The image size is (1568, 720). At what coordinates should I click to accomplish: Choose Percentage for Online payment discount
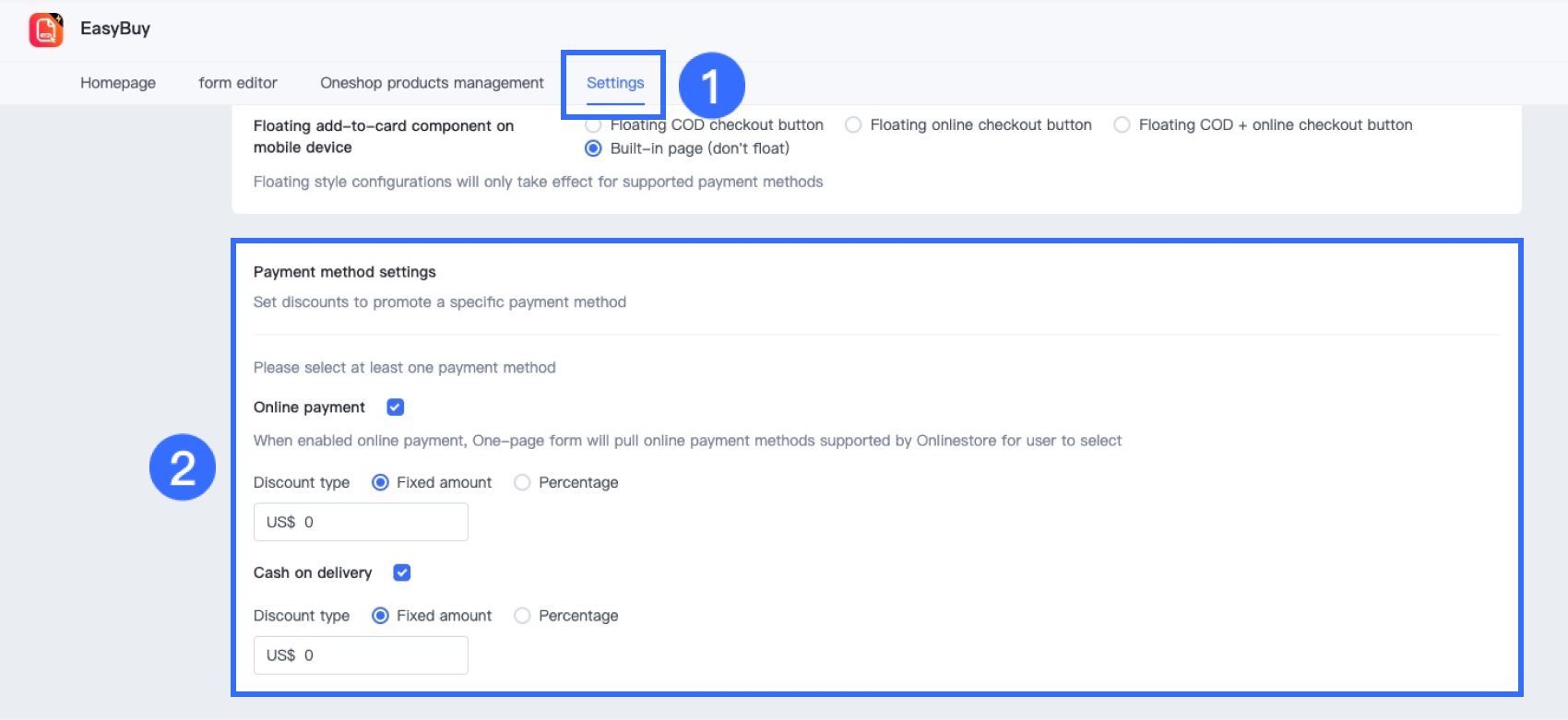522,482
